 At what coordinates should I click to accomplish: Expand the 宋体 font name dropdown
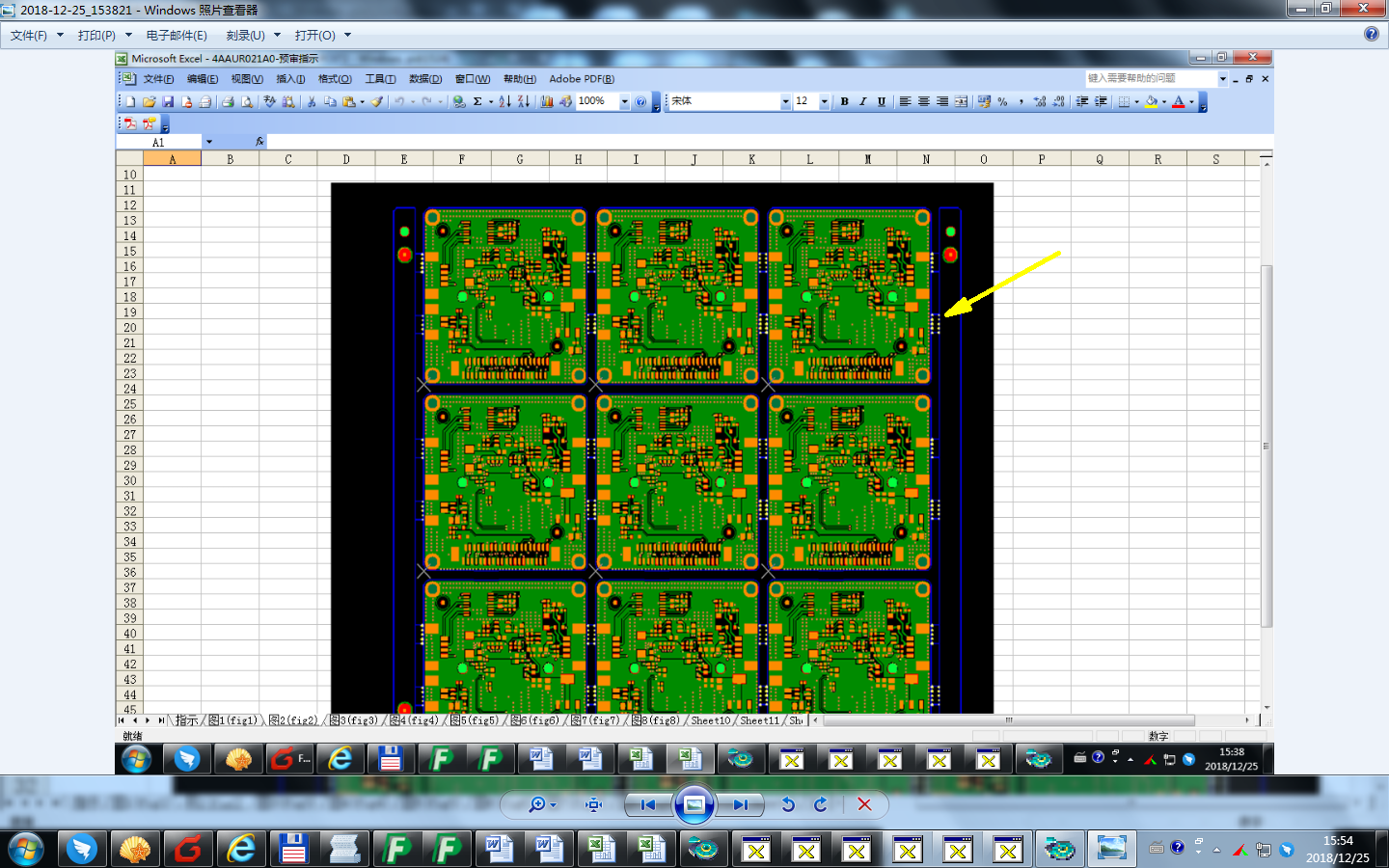click(785, 101)
